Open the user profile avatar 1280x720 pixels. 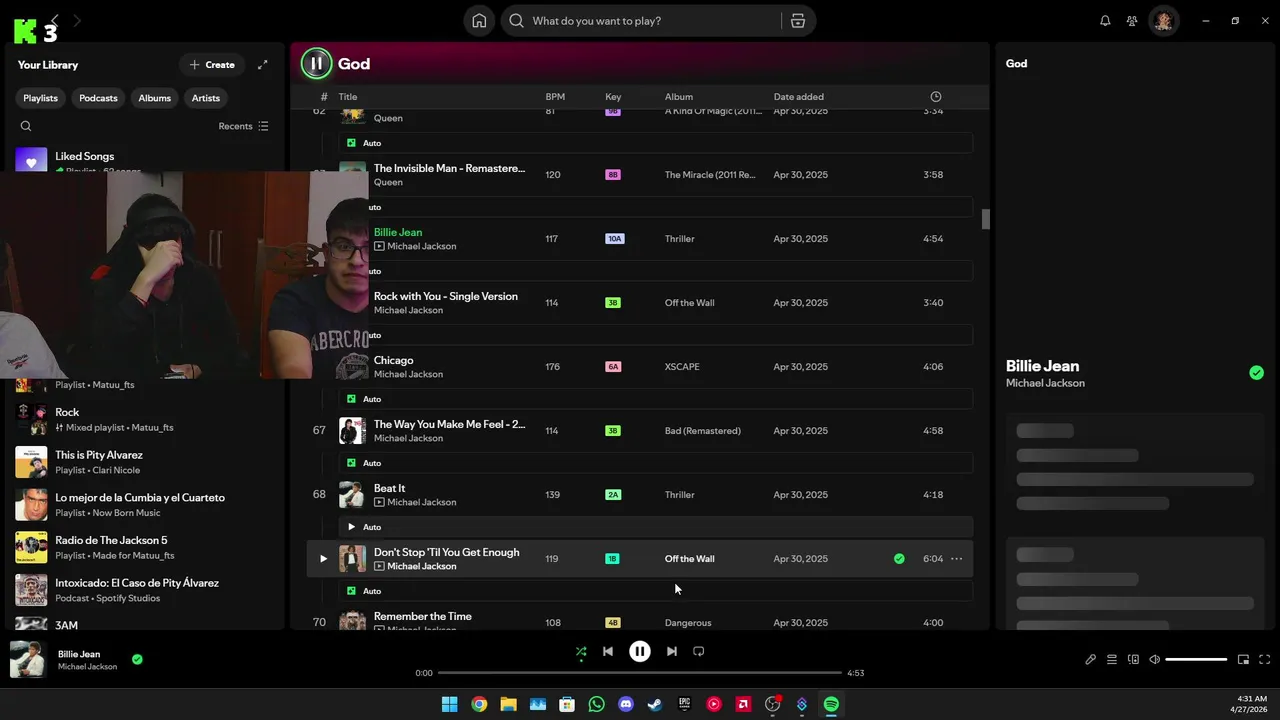click(1163, 21)
